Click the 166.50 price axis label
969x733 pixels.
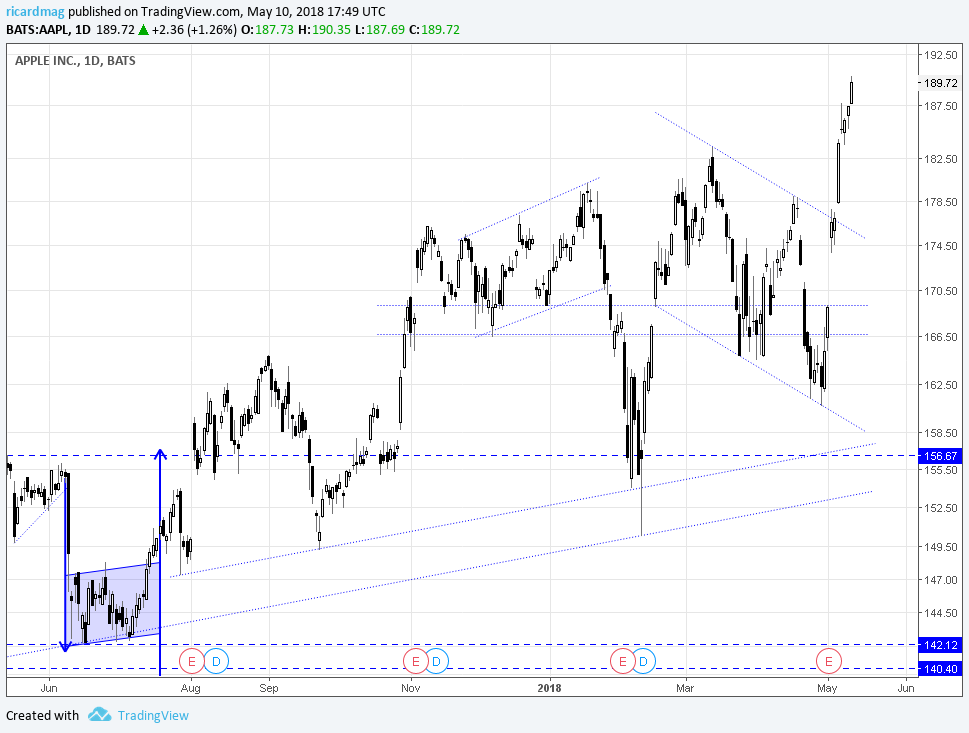[x=941, y=337]
